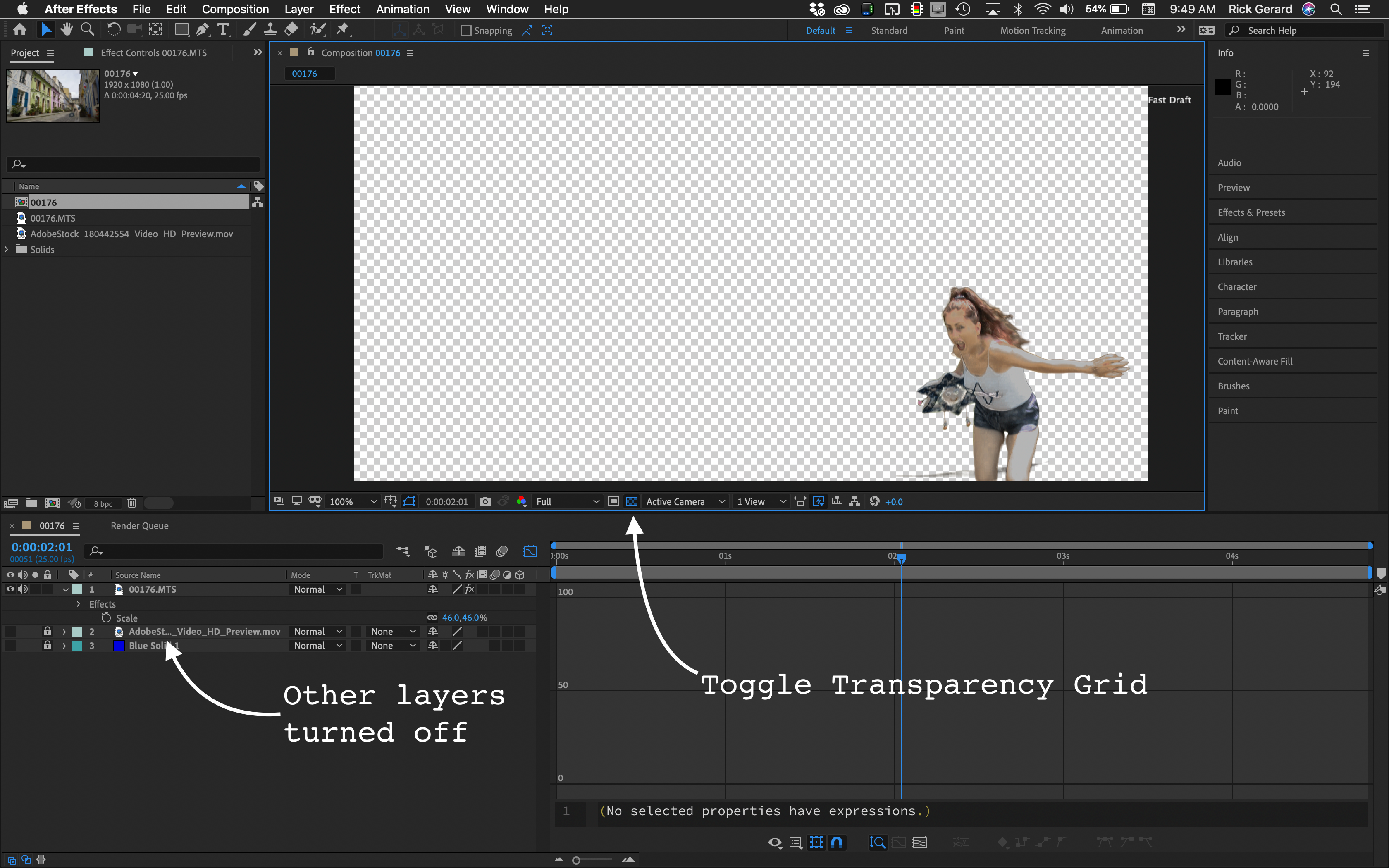Viewport: 1389px width, 868px height.
Task: Take a snapshot of the composition
Action: pyautogui.click(x=485, y=501)
